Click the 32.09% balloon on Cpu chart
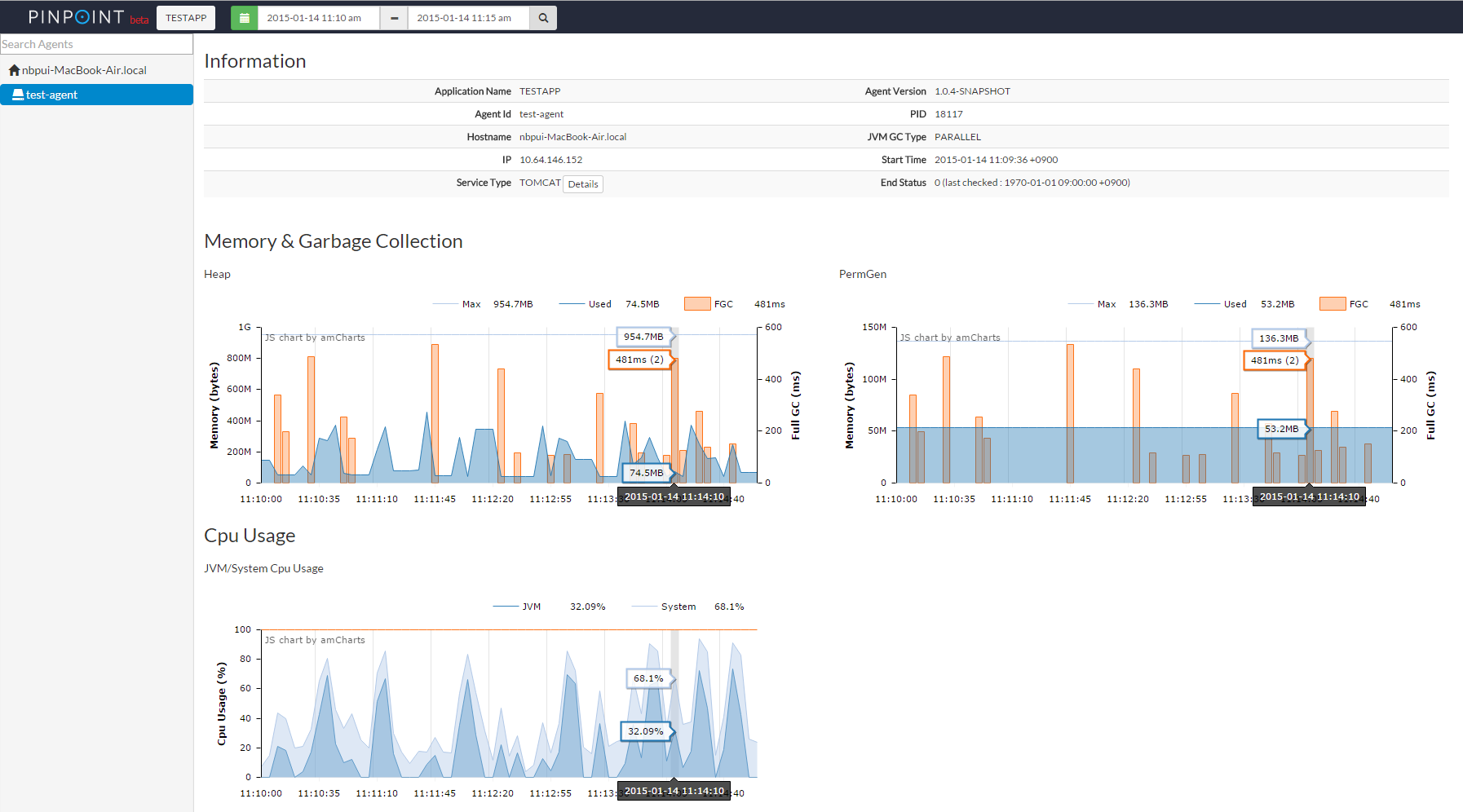This screenshot has width=1463, height=812. coord(645,731)
